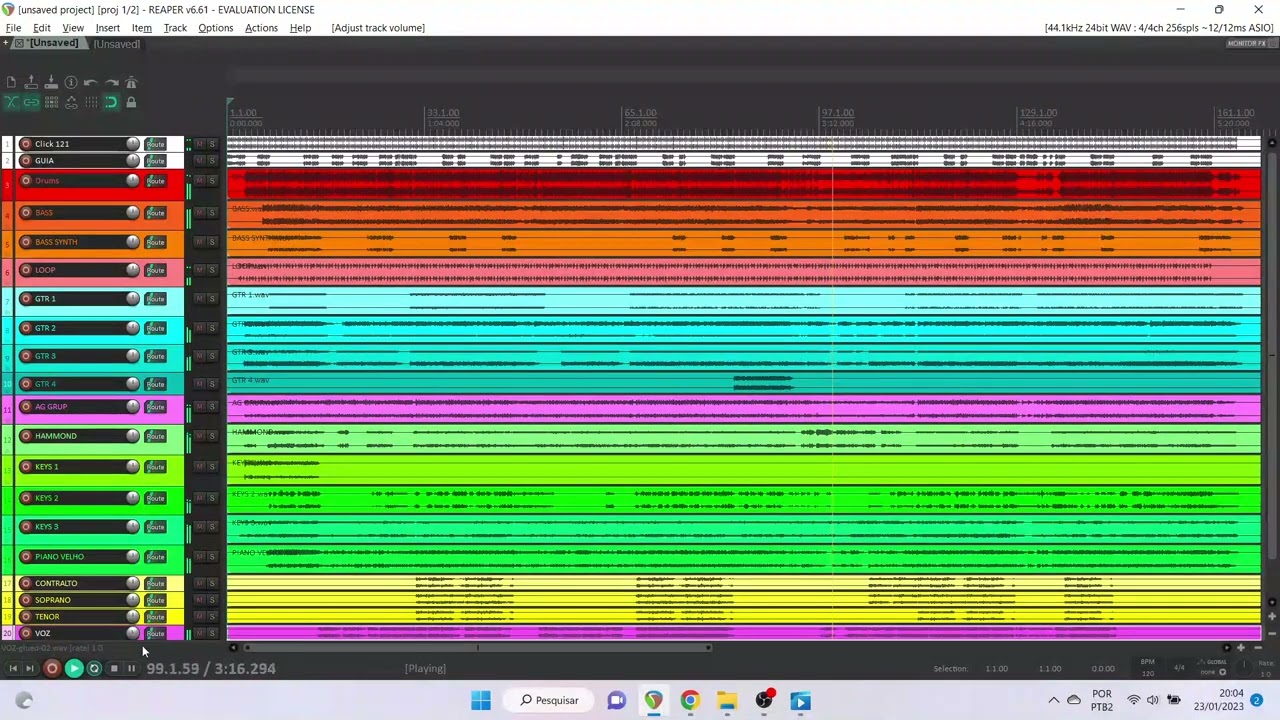Open the Insert menu
Image resolution: width=1280 pixels, height=720 pixels.
point(107,28)
